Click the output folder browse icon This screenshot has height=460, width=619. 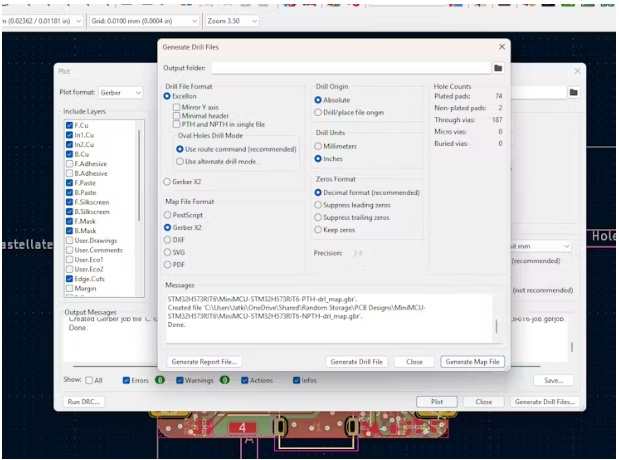click(x=497, y=68)
